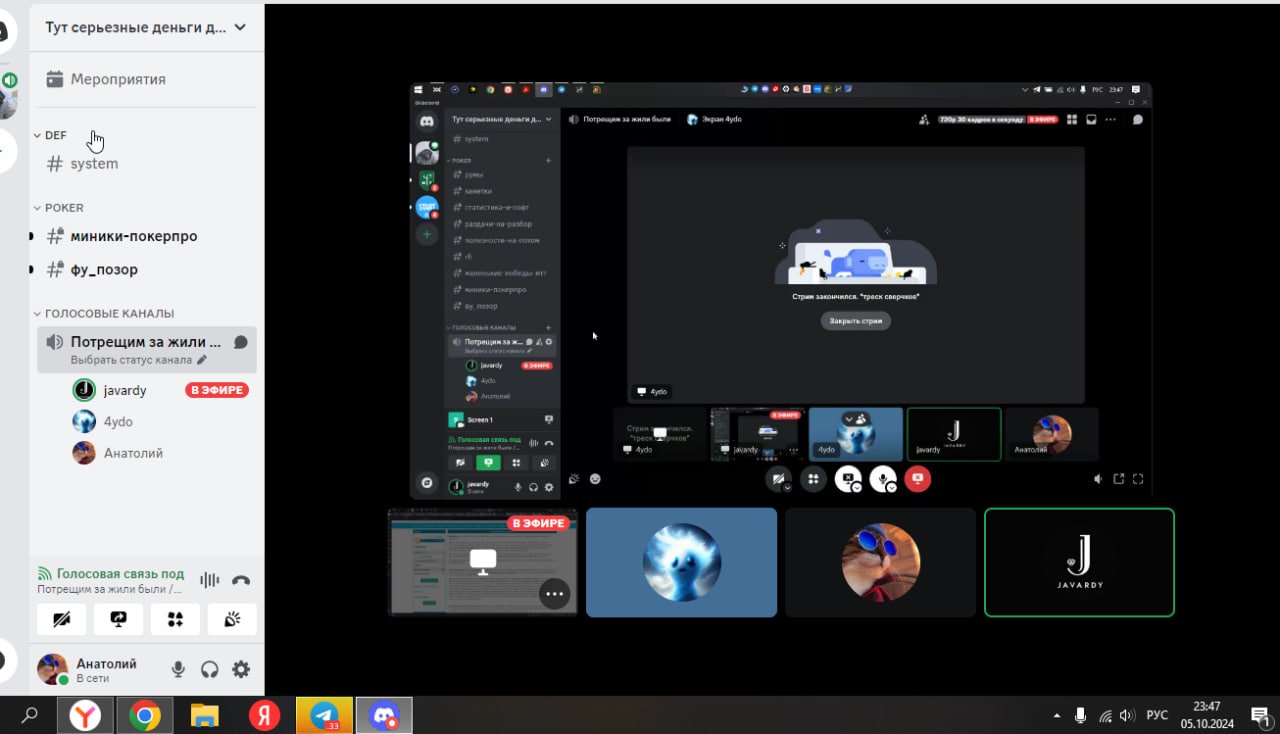Mute microphone beside Анатолий username

[178, 669]
